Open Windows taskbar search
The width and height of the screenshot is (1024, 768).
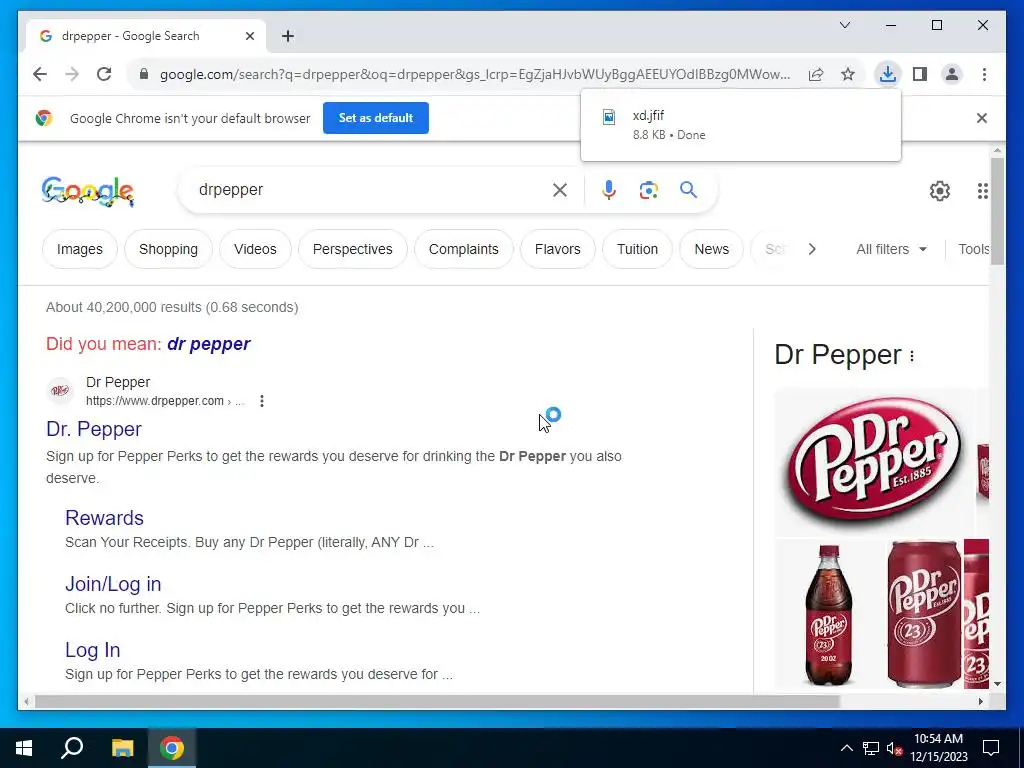[x=72, y=748]
